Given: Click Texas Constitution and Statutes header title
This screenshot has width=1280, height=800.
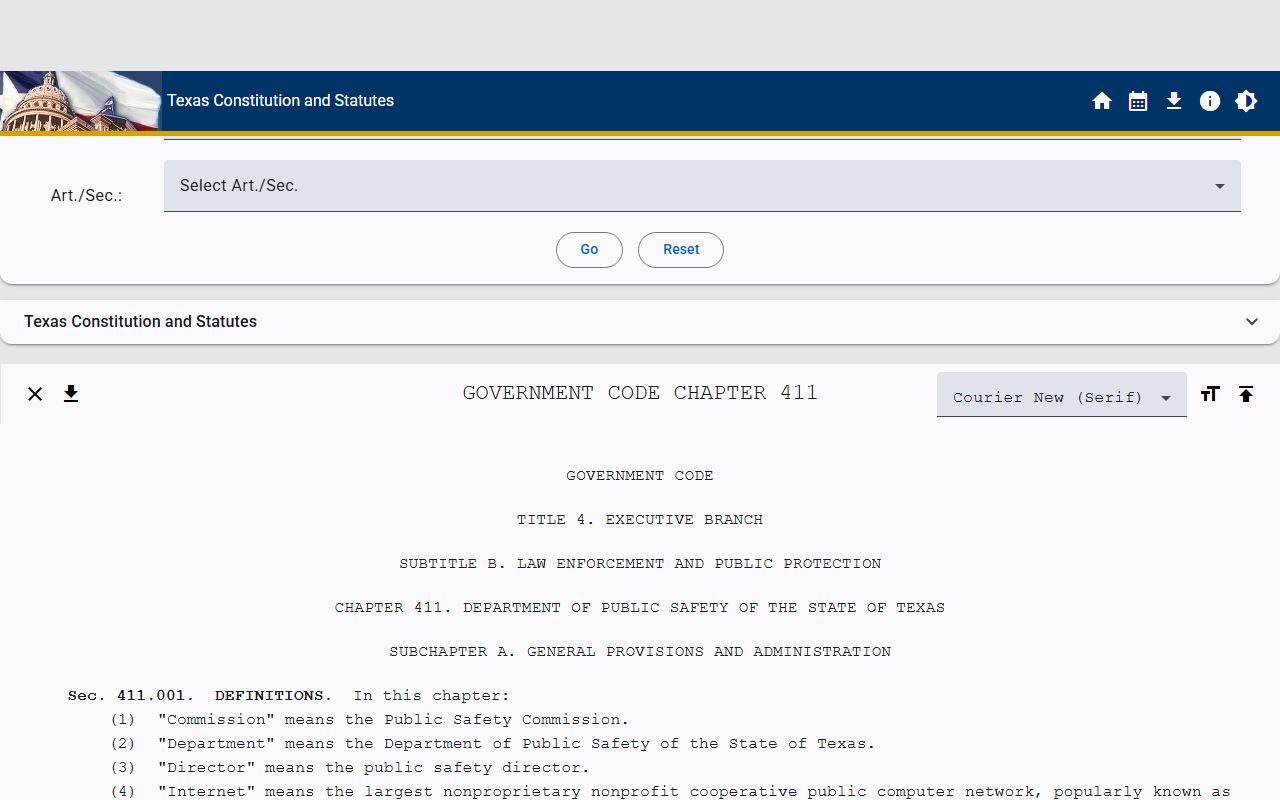Looking at the screenshot, I should [281, 101].
